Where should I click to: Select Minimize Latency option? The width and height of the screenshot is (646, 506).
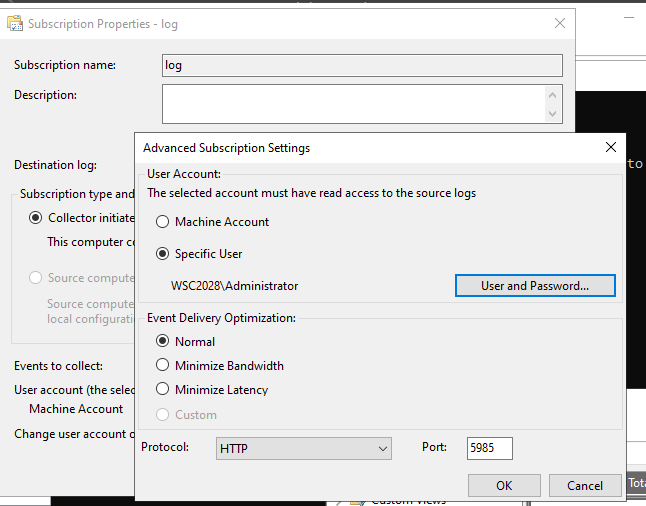pyautogui.click(x=162, y=389)
